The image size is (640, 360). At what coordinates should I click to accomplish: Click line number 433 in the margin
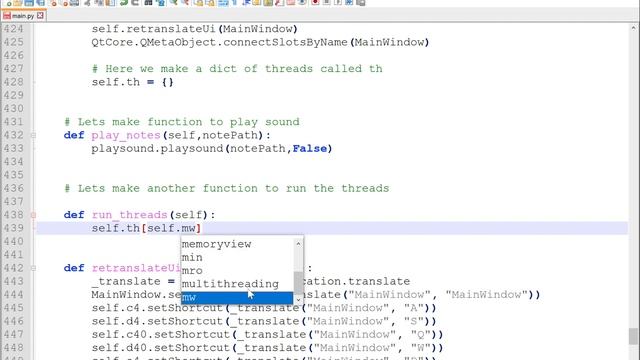point(13,149)
